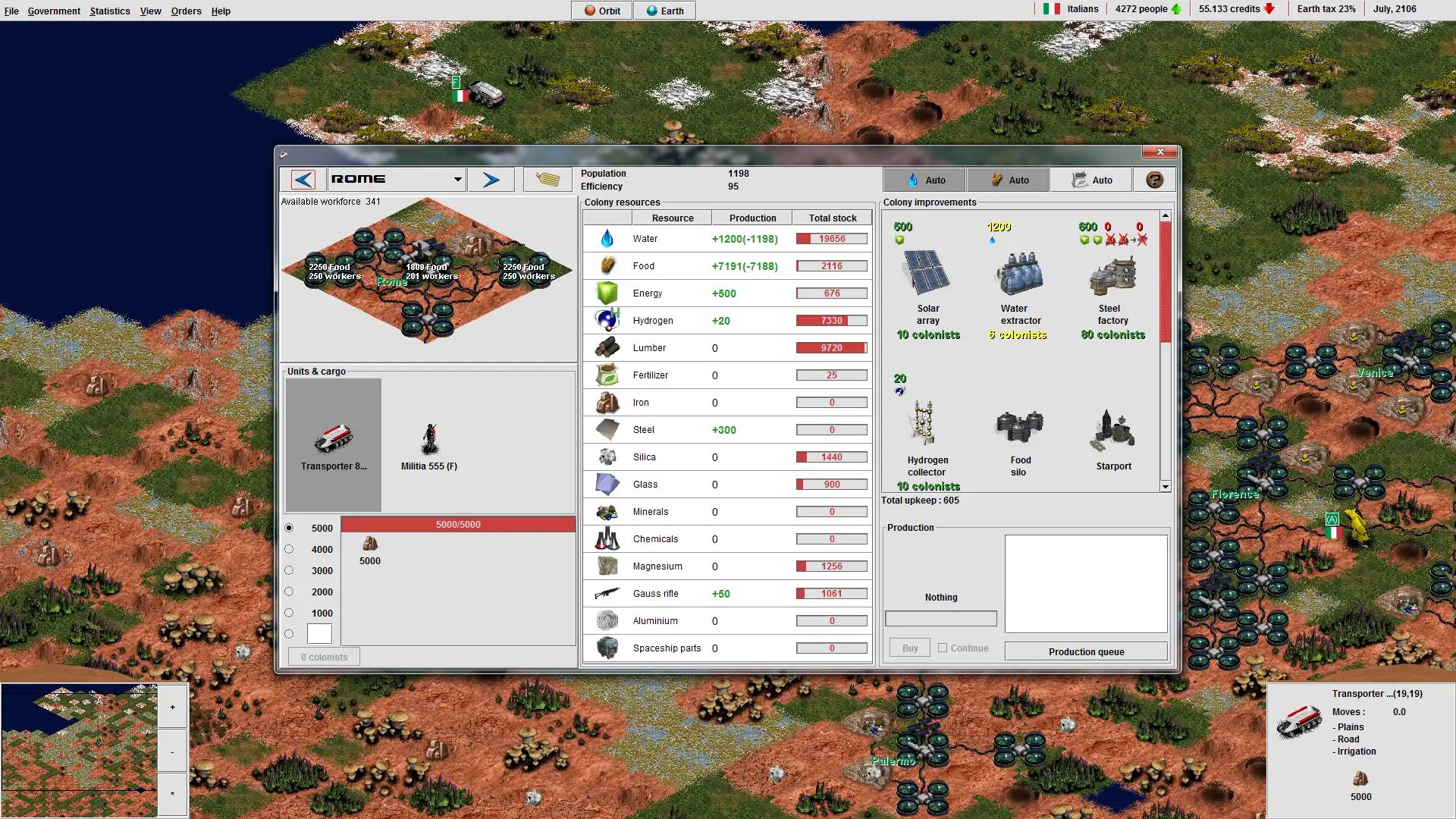
Task: Select the 5000 cargo radio button
Action: point(289,526)
